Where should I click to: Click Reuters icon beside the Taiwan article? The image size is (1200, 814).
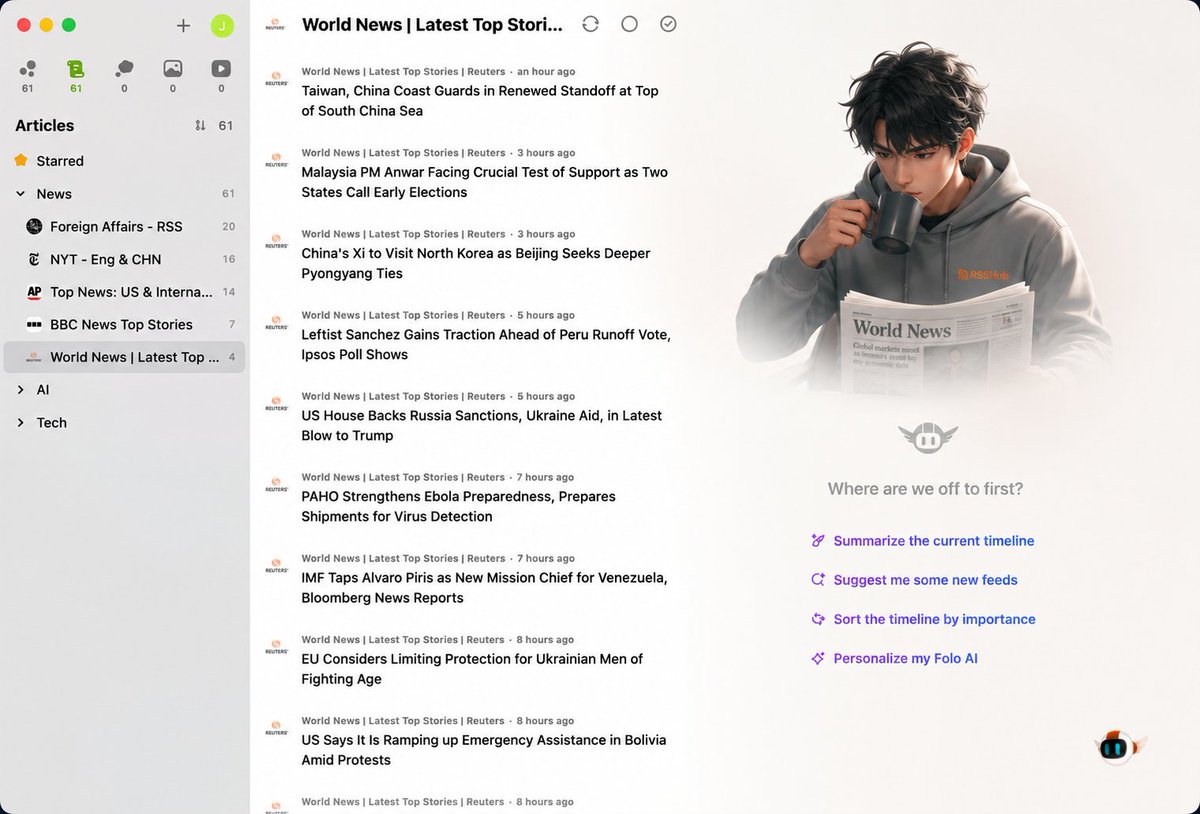coord(276,78)
